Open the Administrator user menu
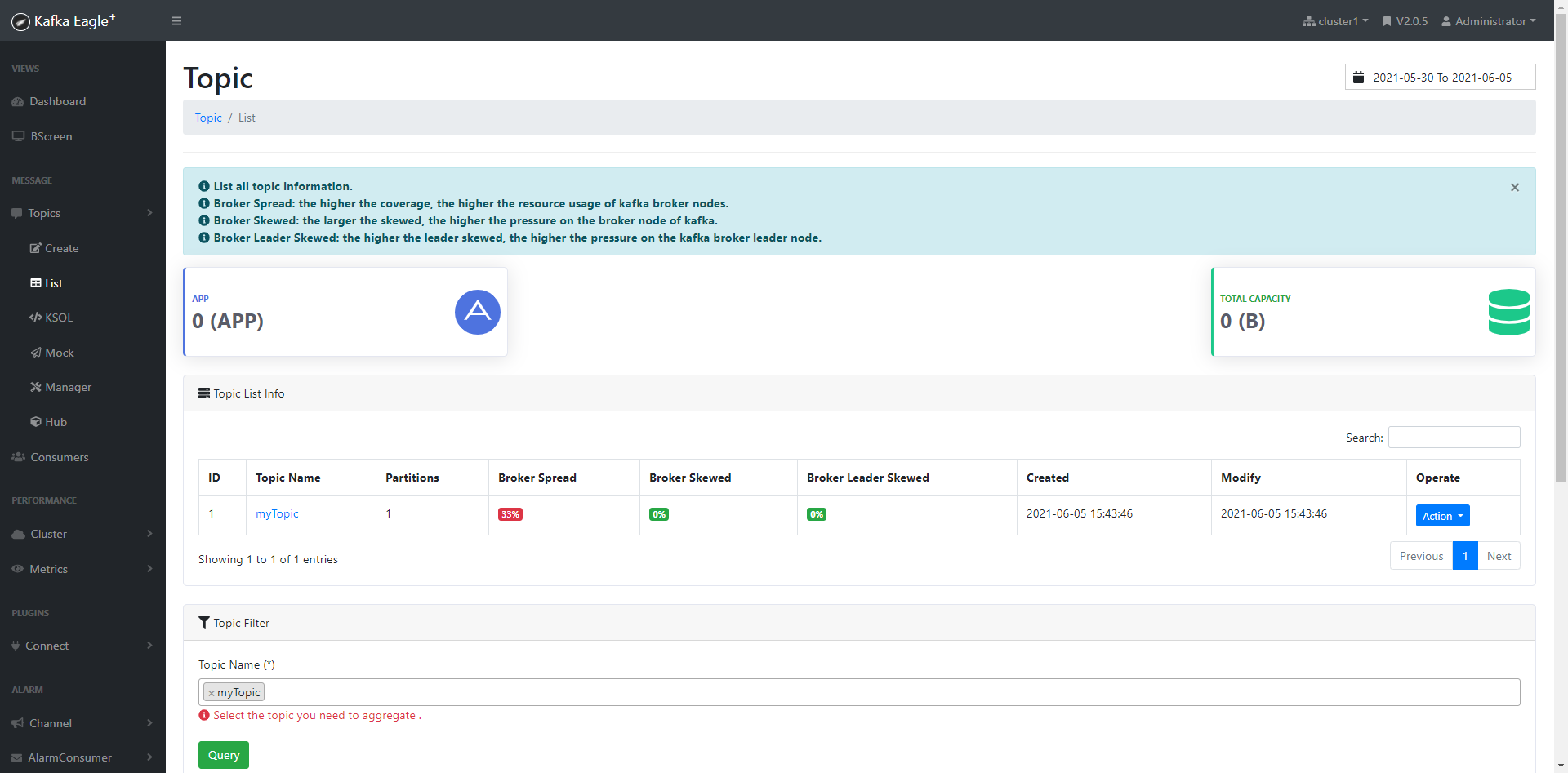The height and width of the screenshot is (773, 1568). pyautogui.click(x=1489, y=21)
